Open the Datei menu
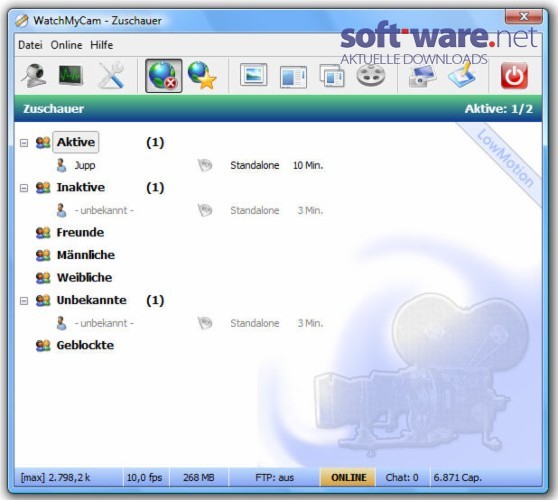 [x=30, y=45]
